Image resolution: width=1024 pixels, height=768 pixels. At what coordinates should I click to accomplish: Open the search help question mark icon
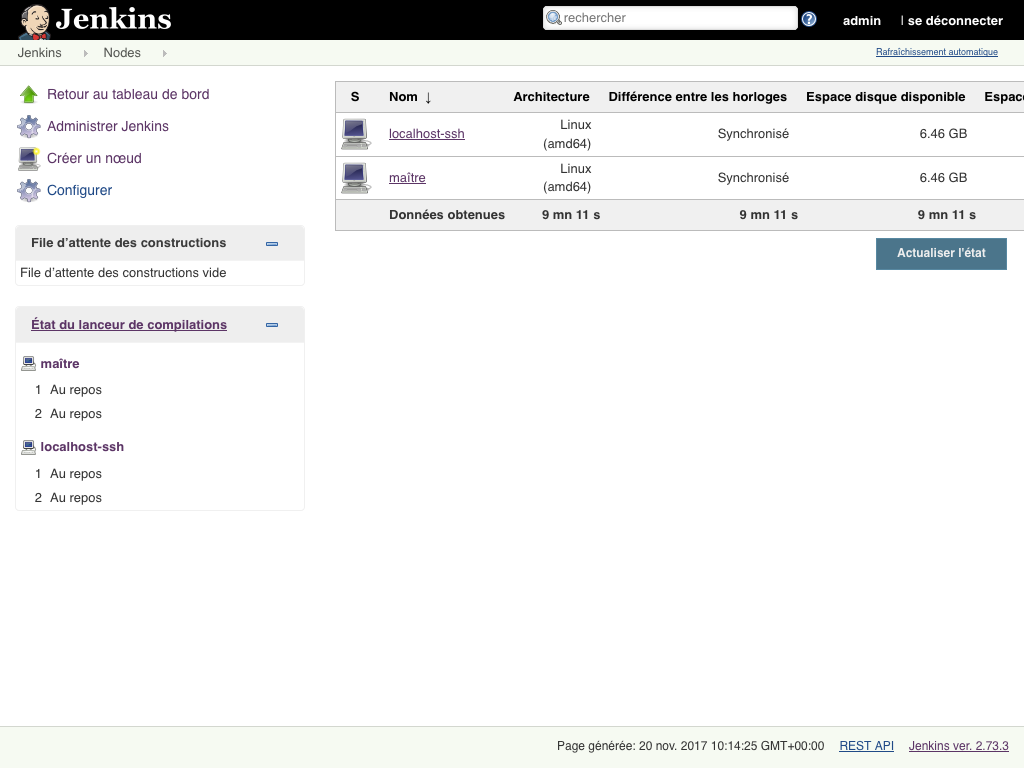[x=809, y=19]
